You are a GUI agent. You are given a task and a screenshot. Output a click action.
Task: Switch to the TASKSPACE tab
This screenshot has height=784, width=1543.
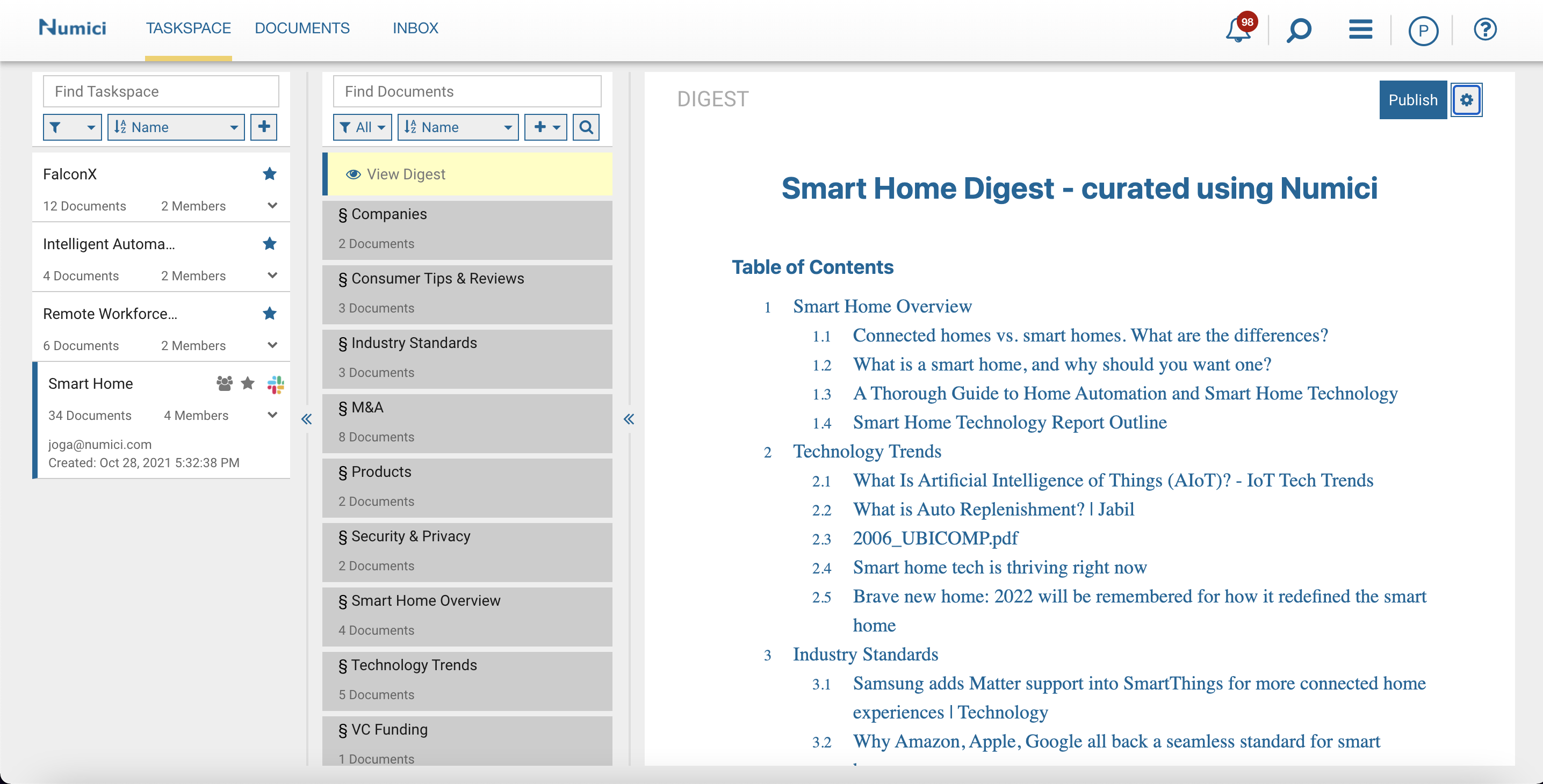[x=188, y=28]
